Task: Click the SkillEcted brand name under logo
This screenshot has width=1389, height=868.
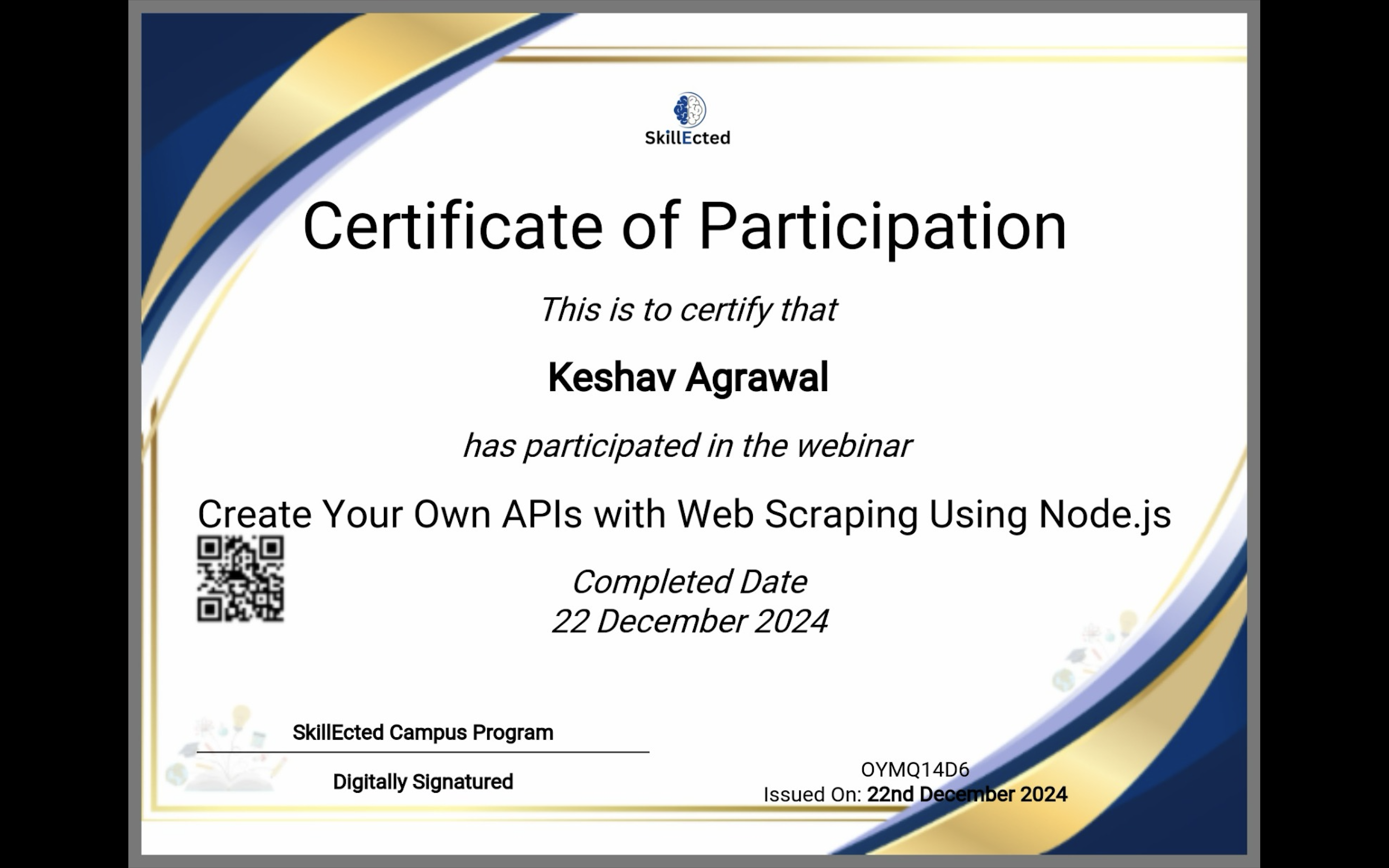Action: tap(688, 138)
